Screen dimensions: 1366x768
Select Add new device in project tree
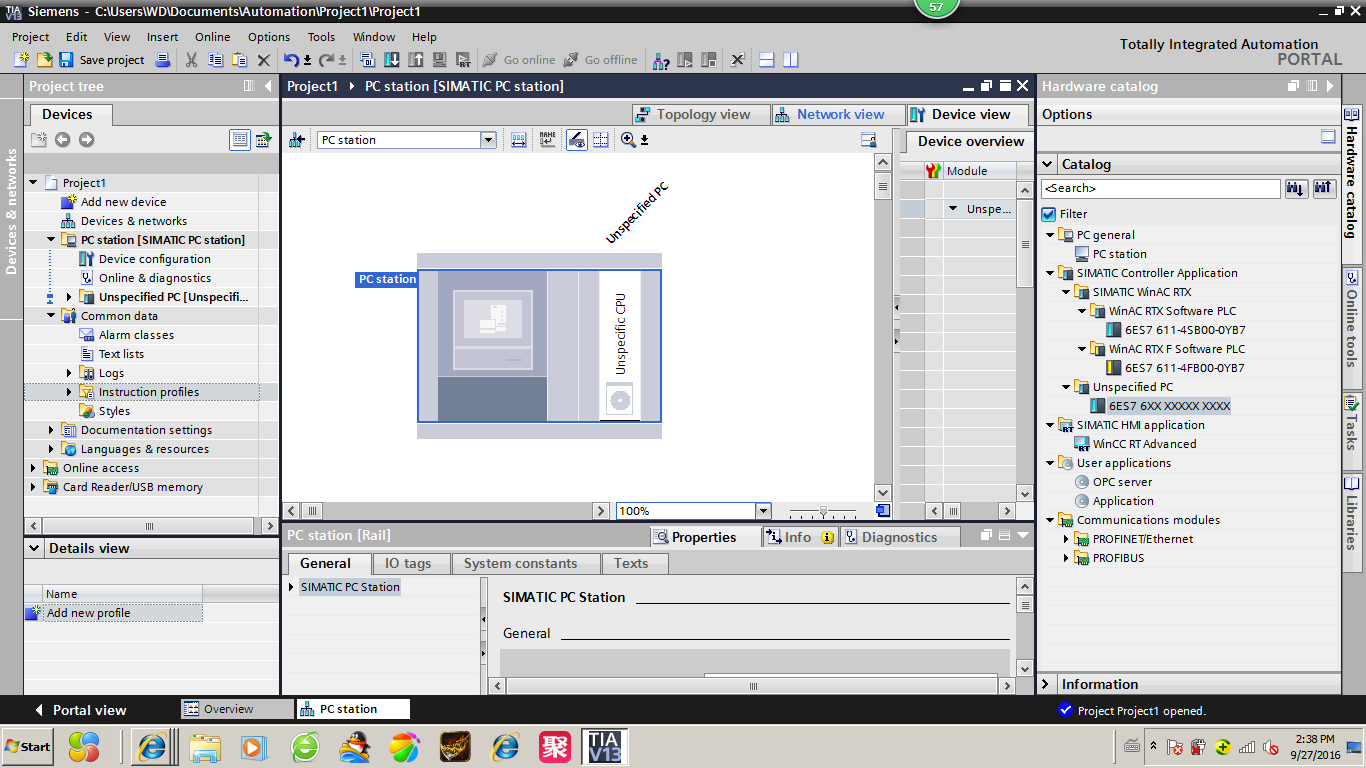(123, 202)
